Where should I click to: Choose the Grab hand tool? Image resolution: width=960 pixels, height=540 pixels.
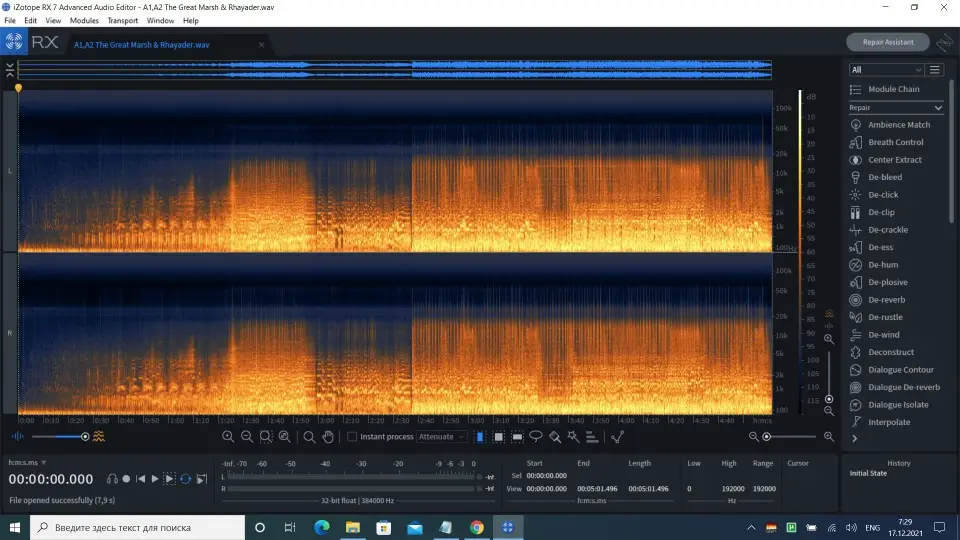pyautogui.click(x=328, y=437)
